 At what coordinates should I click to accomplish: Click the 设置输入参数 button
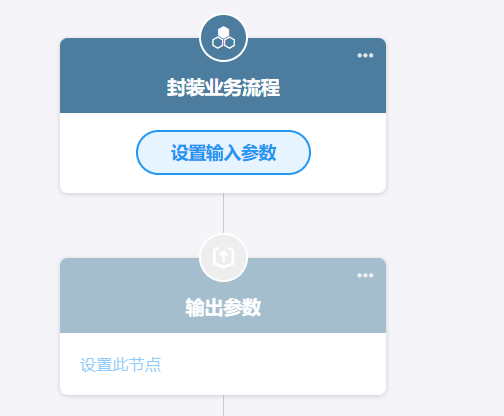tap(223, 152)
